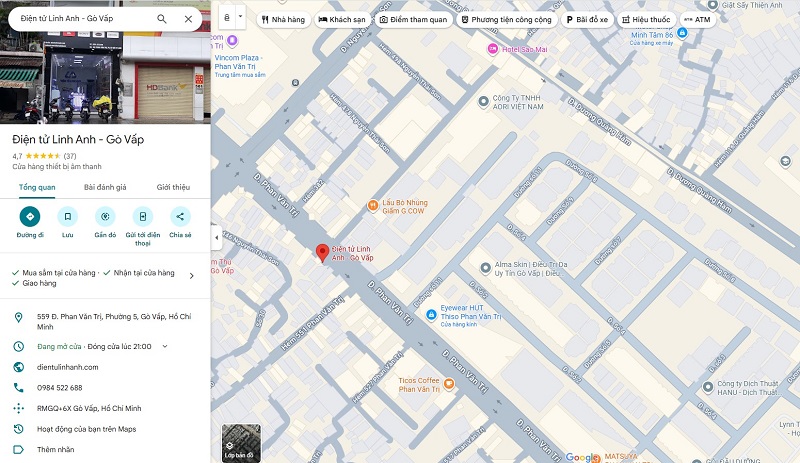This screenshot has height=463, width=800.
Task: Toggle the Hiệu thuốc filter chip
Action: 646,19
